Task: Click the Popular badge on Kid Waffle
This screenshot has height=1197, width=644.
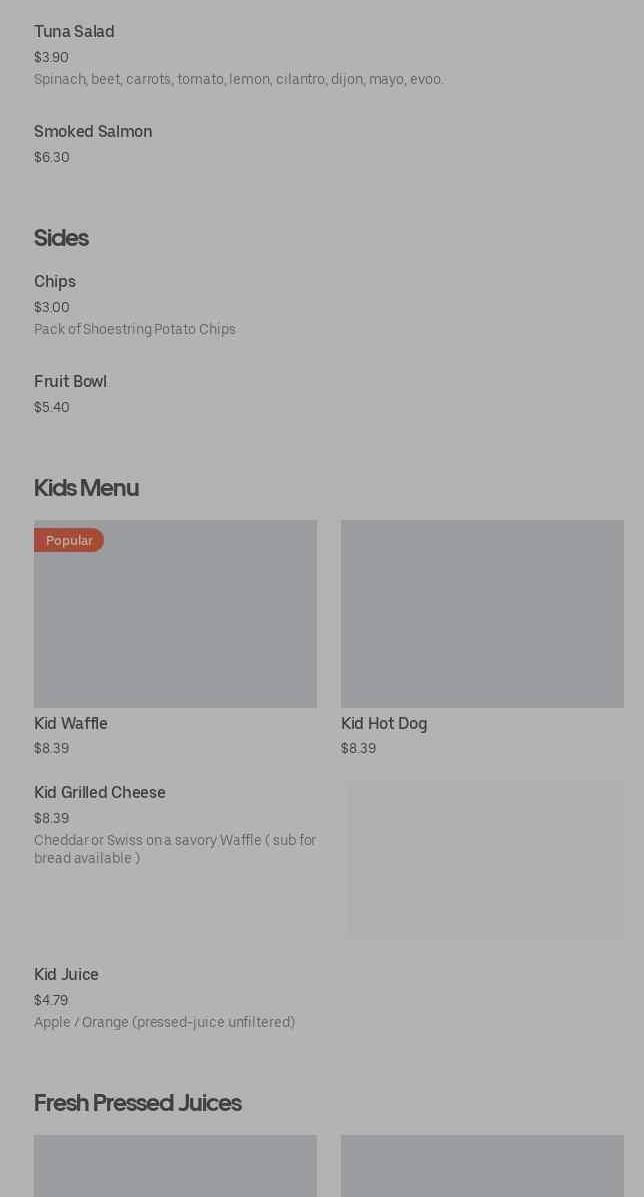Action: coord(69,540)
